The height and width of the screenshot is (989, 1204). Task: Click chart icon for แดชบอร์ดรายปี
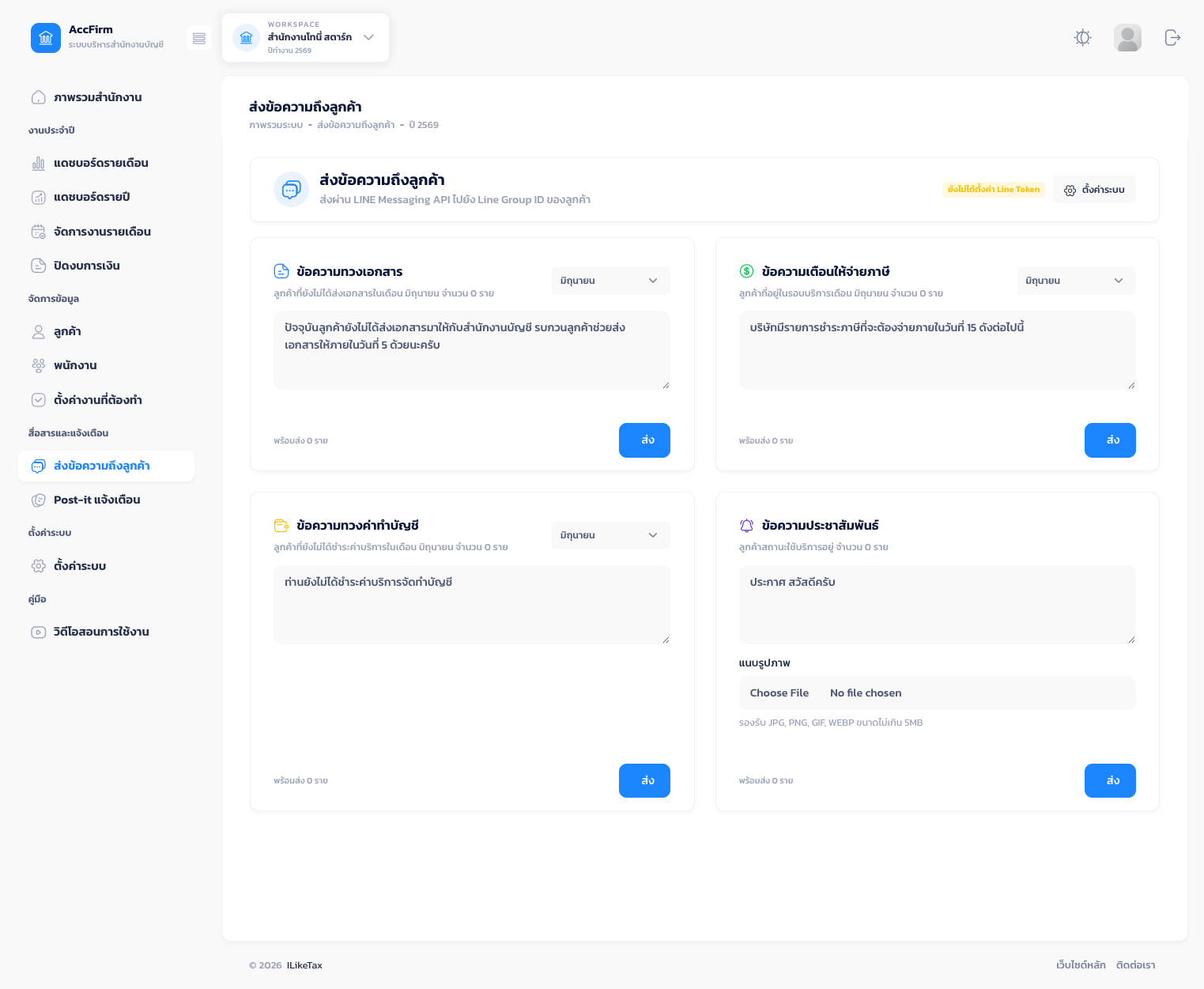pyautogui.click(x=38, y=197)
